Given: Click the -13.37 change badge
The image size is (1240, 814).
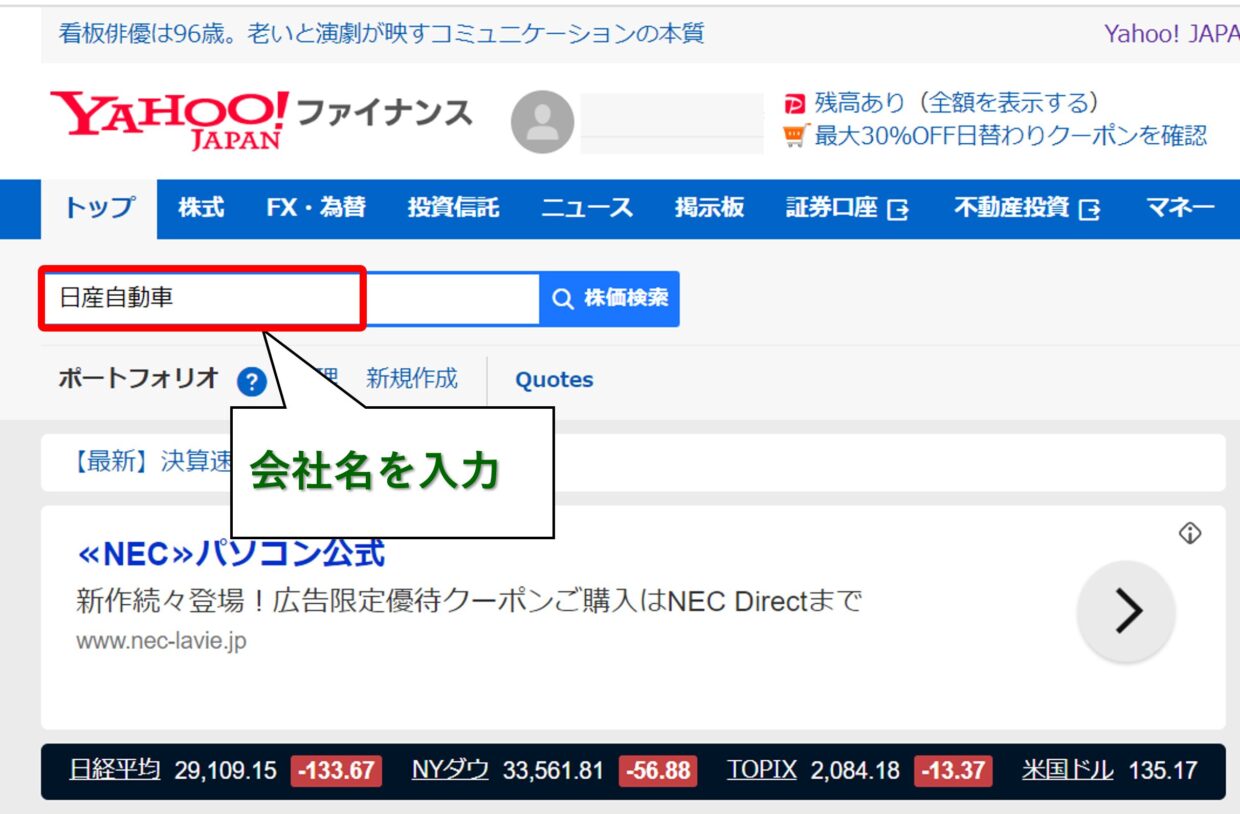Looking at the screenshot, I should point(954,772).
